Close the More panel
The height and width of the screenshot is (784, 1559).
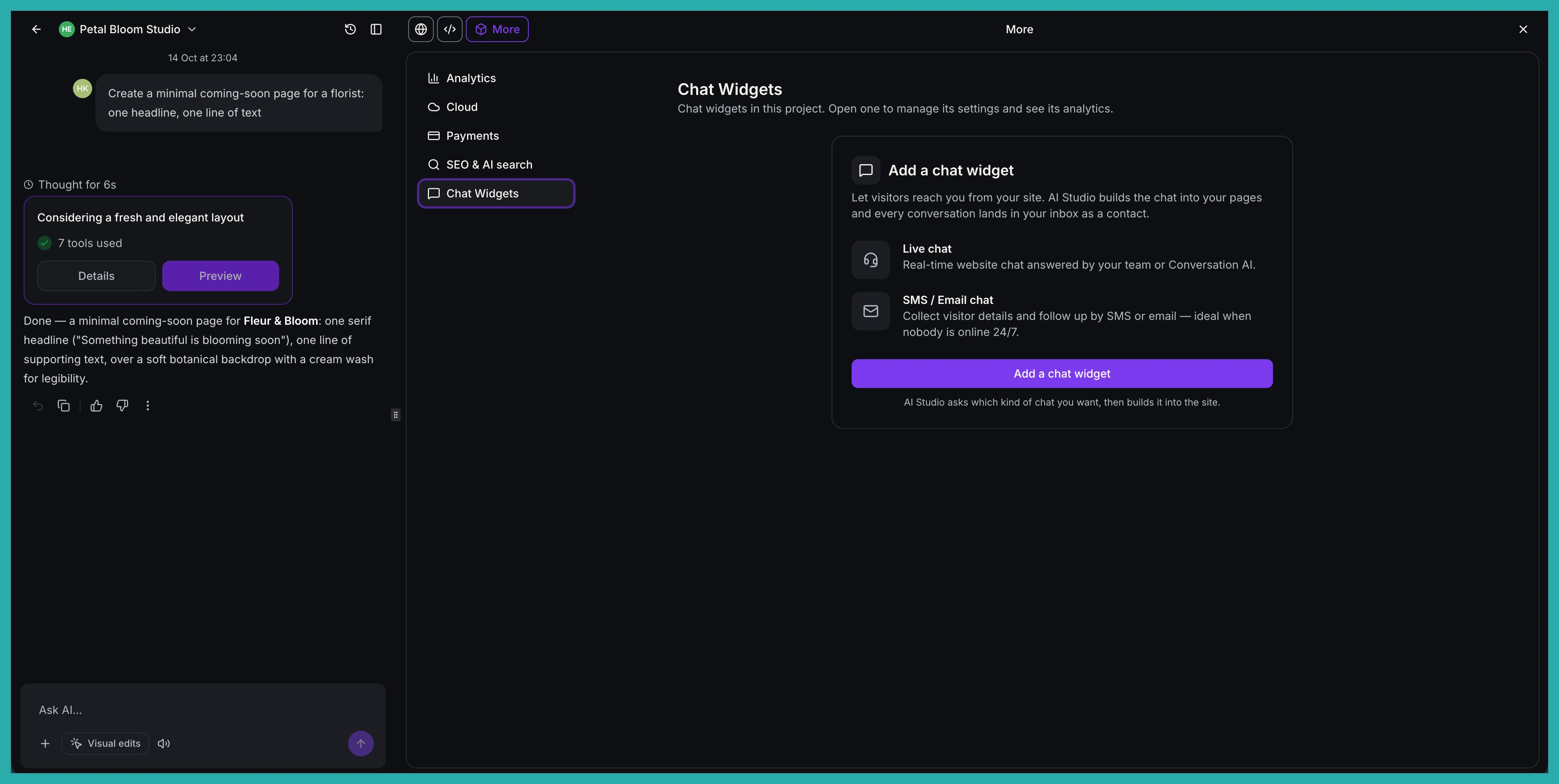[x=1523, y=29]
